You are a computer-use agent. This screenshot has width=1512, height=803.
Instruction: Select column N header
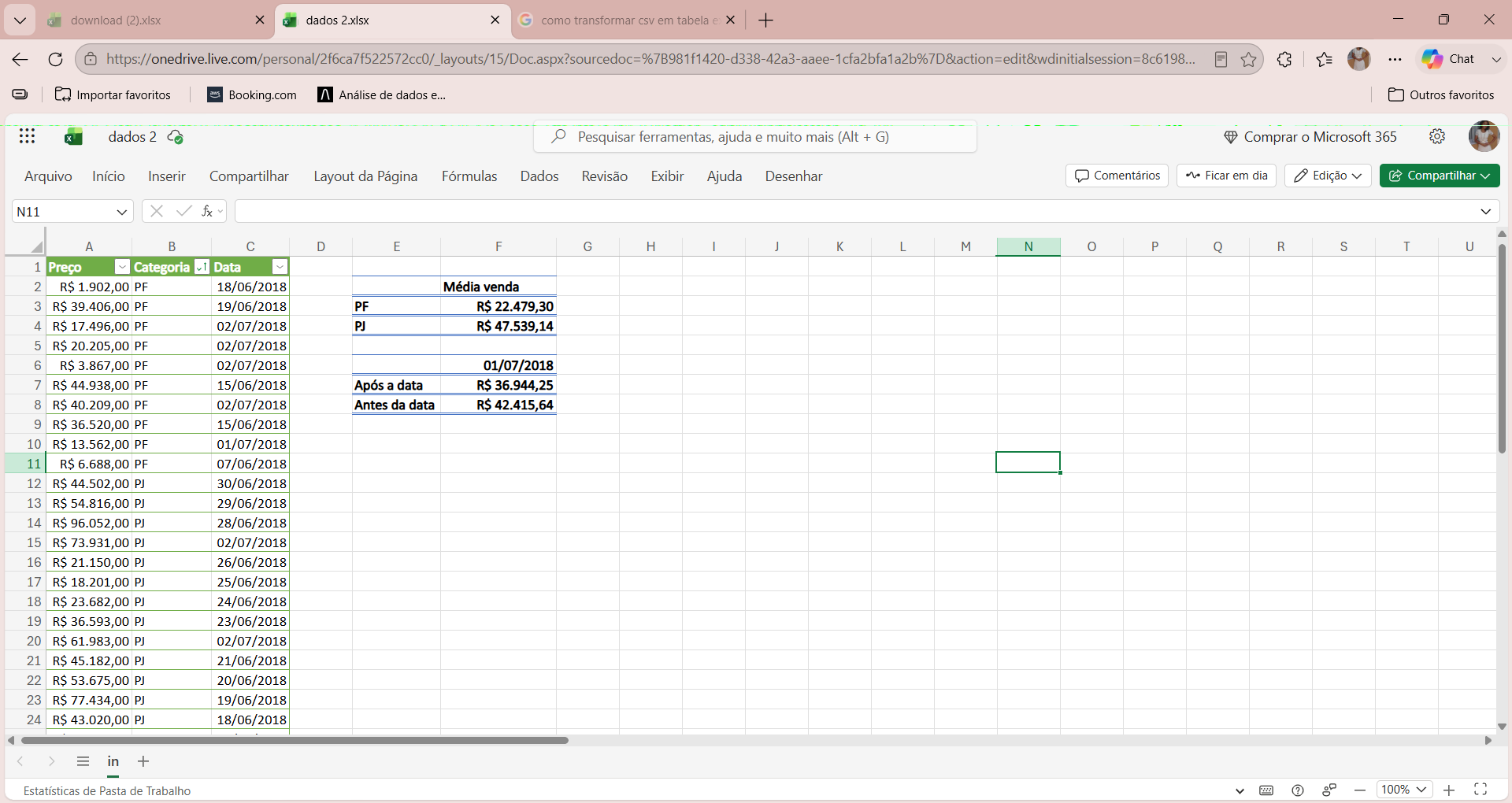coord(1028,246)
